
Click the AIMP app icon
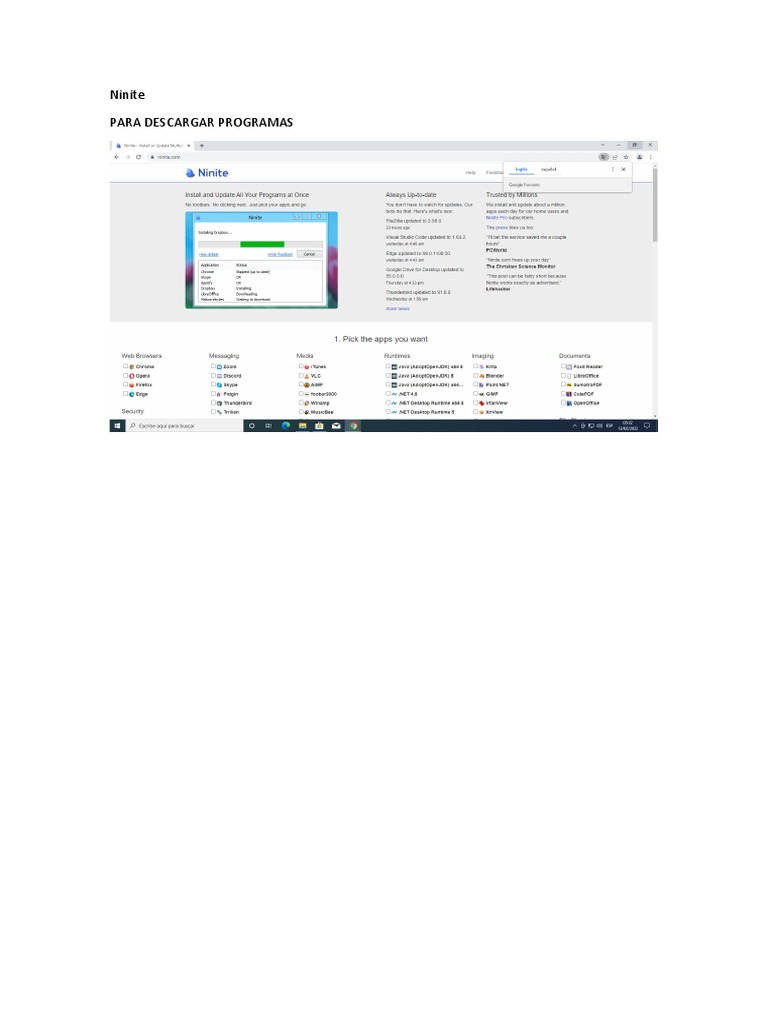[307, 385]
